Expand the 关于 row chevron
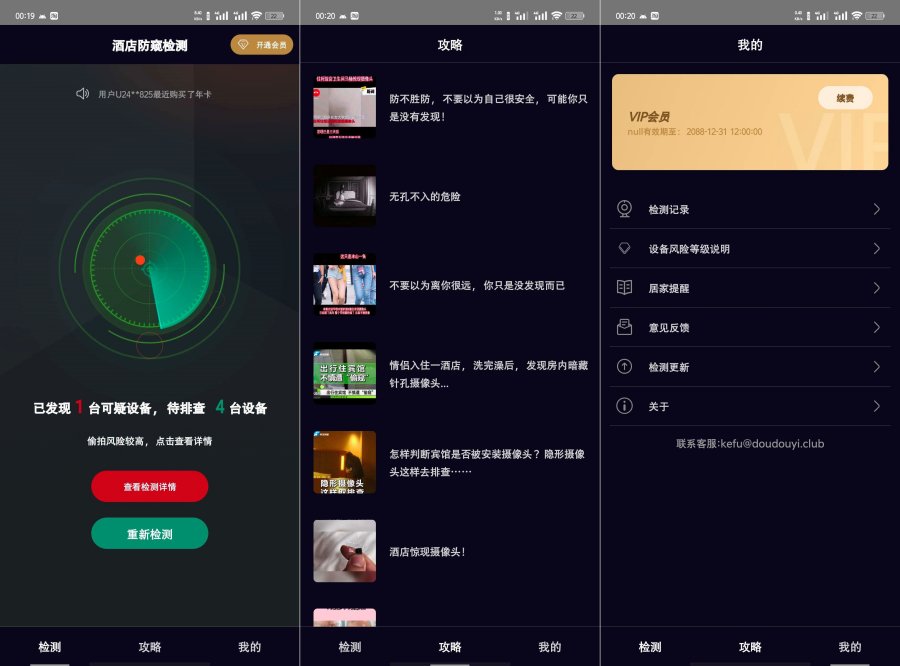This screenshot has width=900, height=666. (x=878, y=407)
